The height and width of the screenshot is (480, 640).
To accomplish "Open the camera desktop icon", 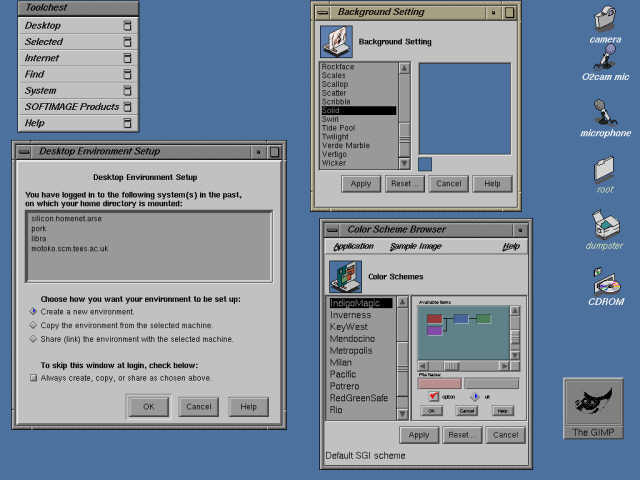I will pyautogui.click(x=605, y=19).
